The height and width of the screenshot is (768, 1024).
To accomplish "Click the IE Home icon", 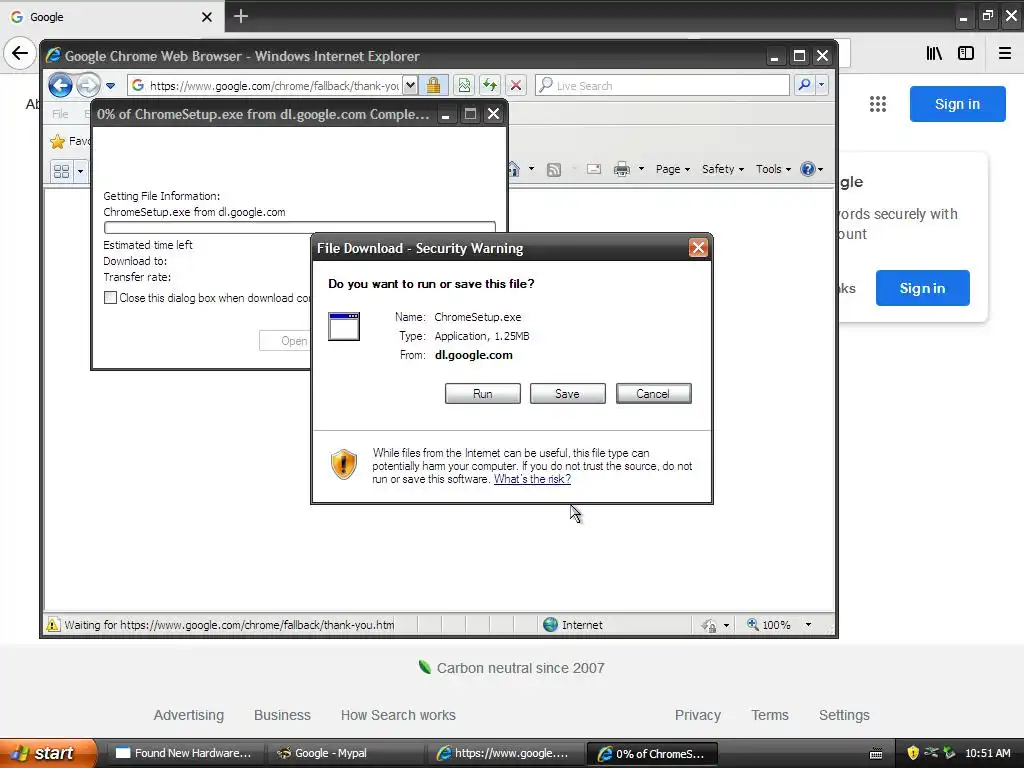I will coord(514,169).
